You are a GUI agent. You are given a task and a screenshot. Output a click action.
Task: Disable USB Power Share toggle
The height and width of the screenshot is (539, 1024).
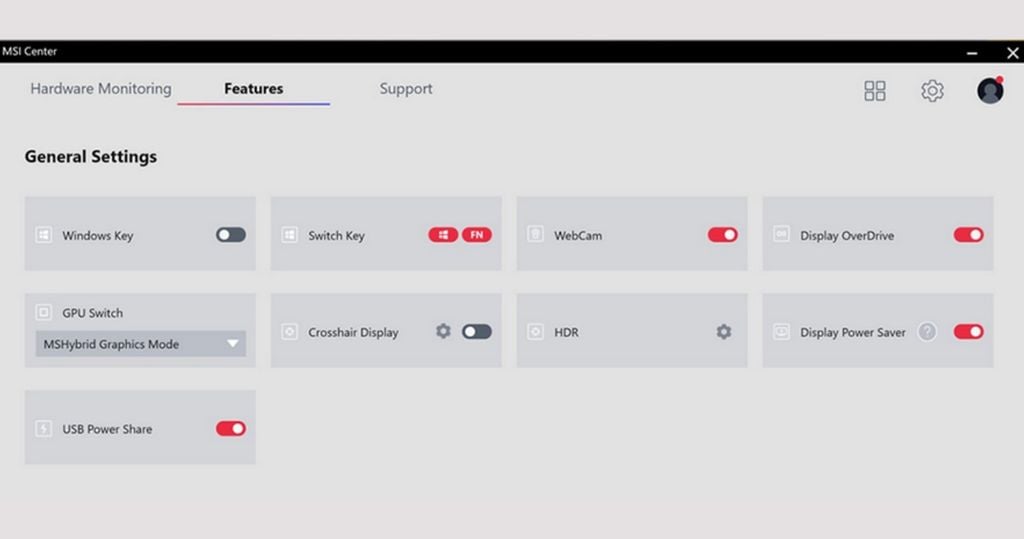click(231, 428)
